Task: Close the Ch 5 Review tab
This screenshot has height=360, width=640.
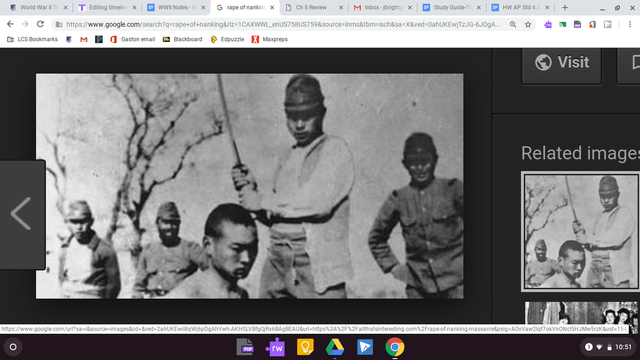Action: [341, 7]
